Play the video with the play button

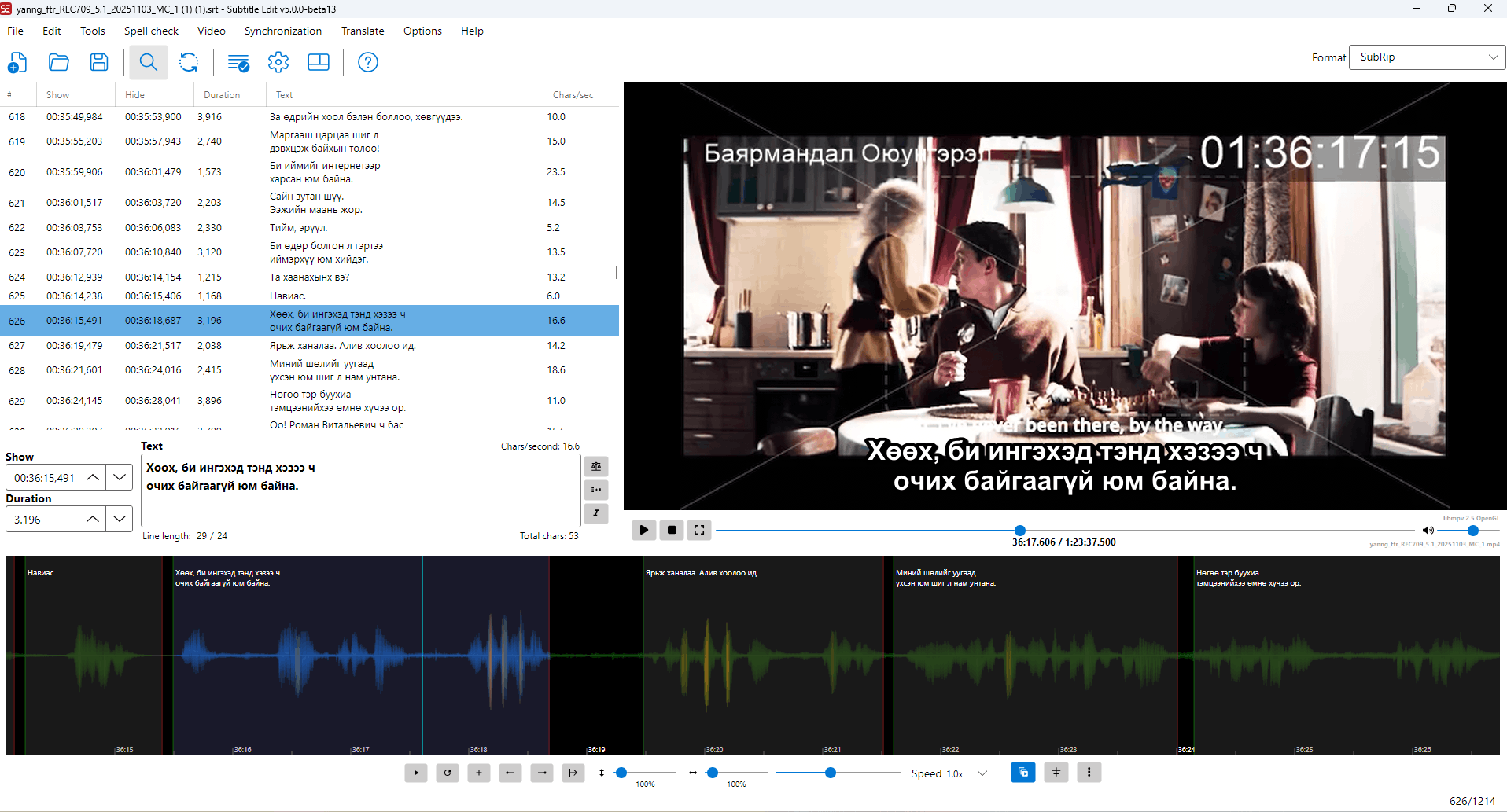click(643, 530)
